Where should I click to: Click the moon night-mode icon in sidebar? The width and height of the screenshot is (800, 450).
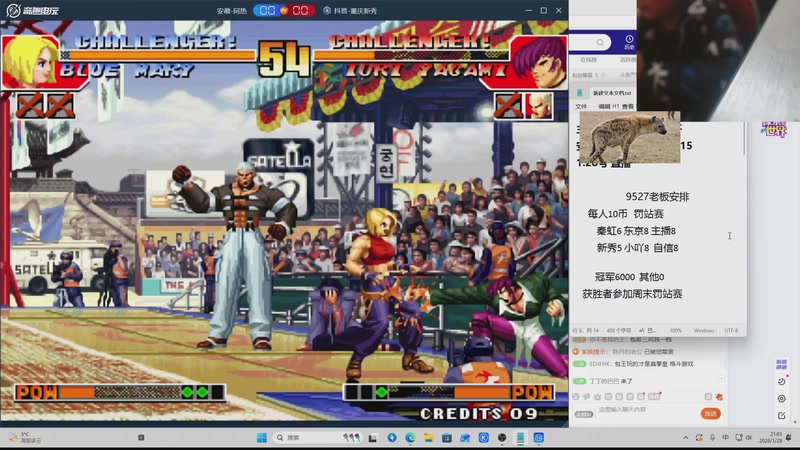781,381
